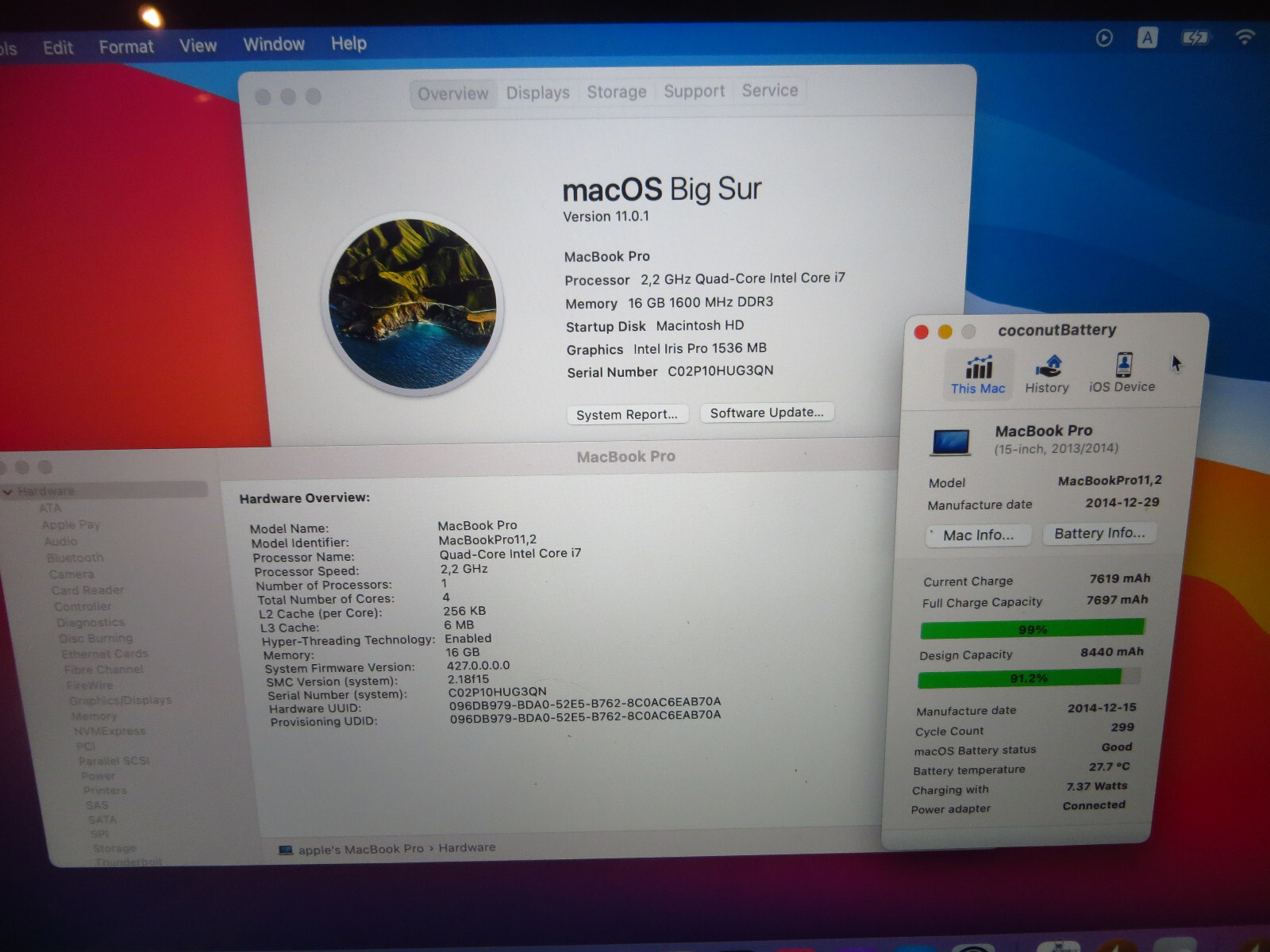Click the Mac Info button in coconutBattery
The height and width of the screenshot is (952, 1270).
pyautogui.click(x=979, y=535)
